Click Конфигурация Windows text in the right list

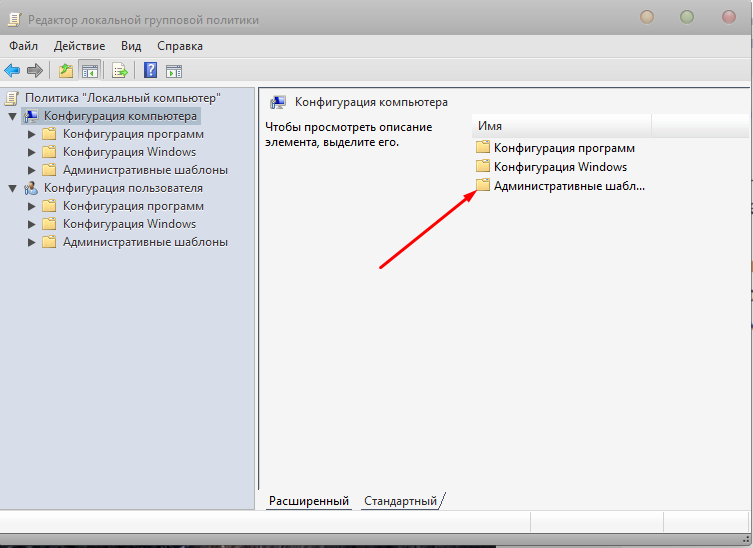pyautogui.click(x=560, y=167)
